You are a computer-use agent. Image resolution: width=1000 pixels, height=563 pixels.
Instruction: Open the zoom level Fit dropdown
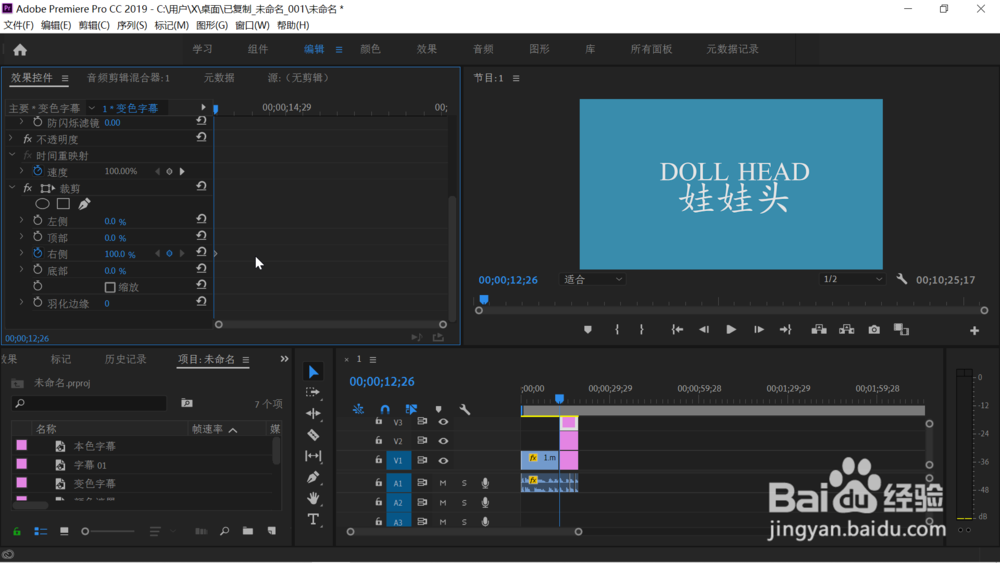click(592, 279)
